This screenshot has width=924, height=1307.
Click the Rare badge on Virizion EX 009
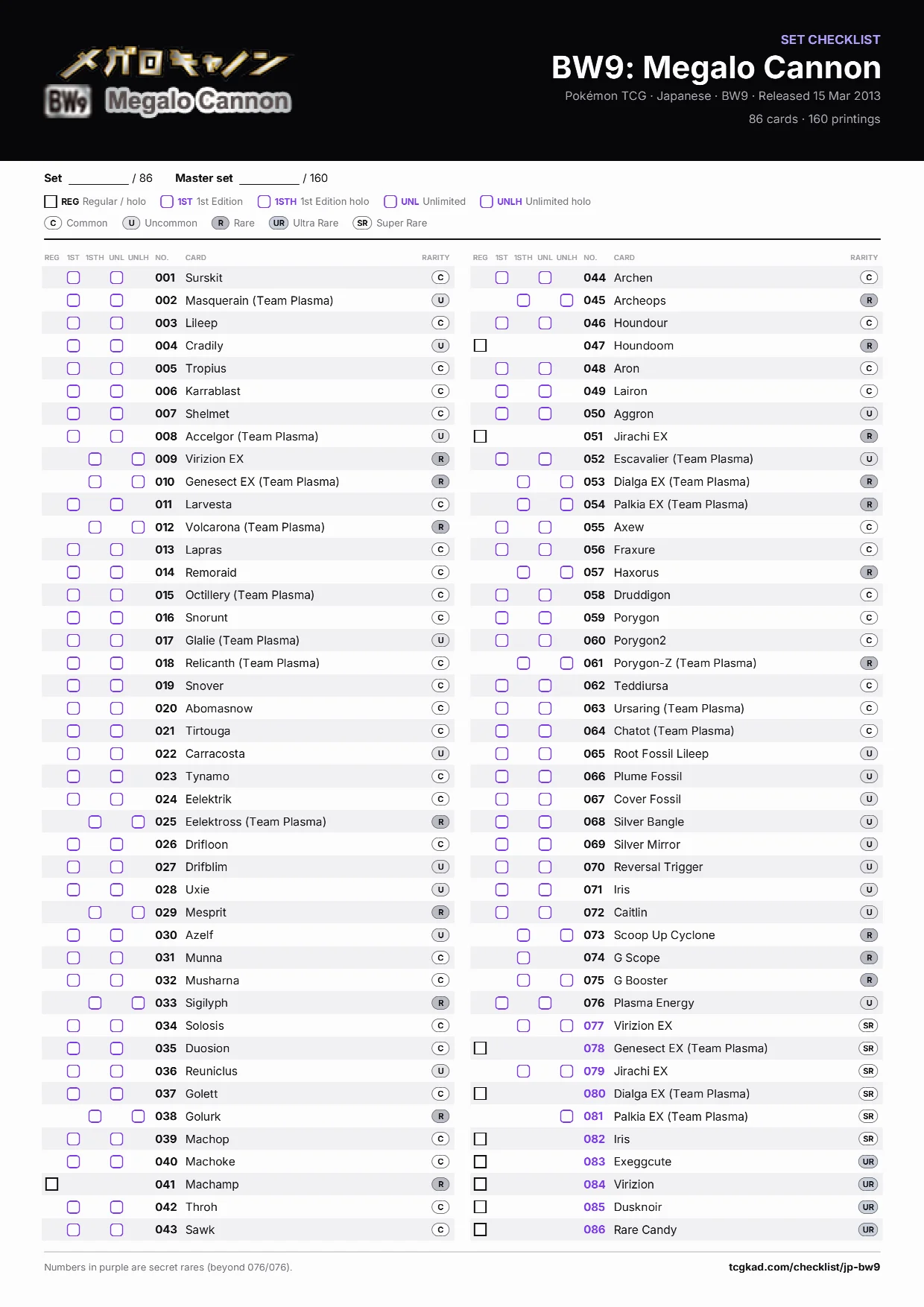coord(441,459)
